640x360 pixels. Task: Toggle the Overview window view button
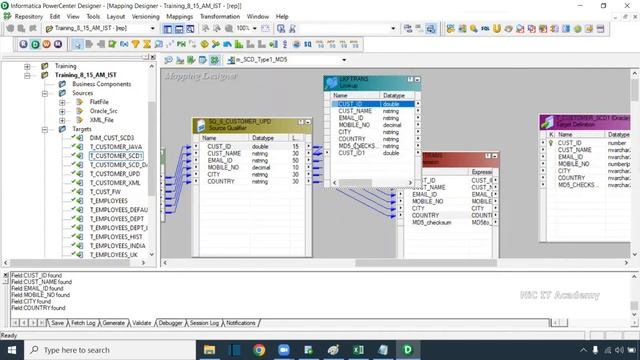point(190,29)
